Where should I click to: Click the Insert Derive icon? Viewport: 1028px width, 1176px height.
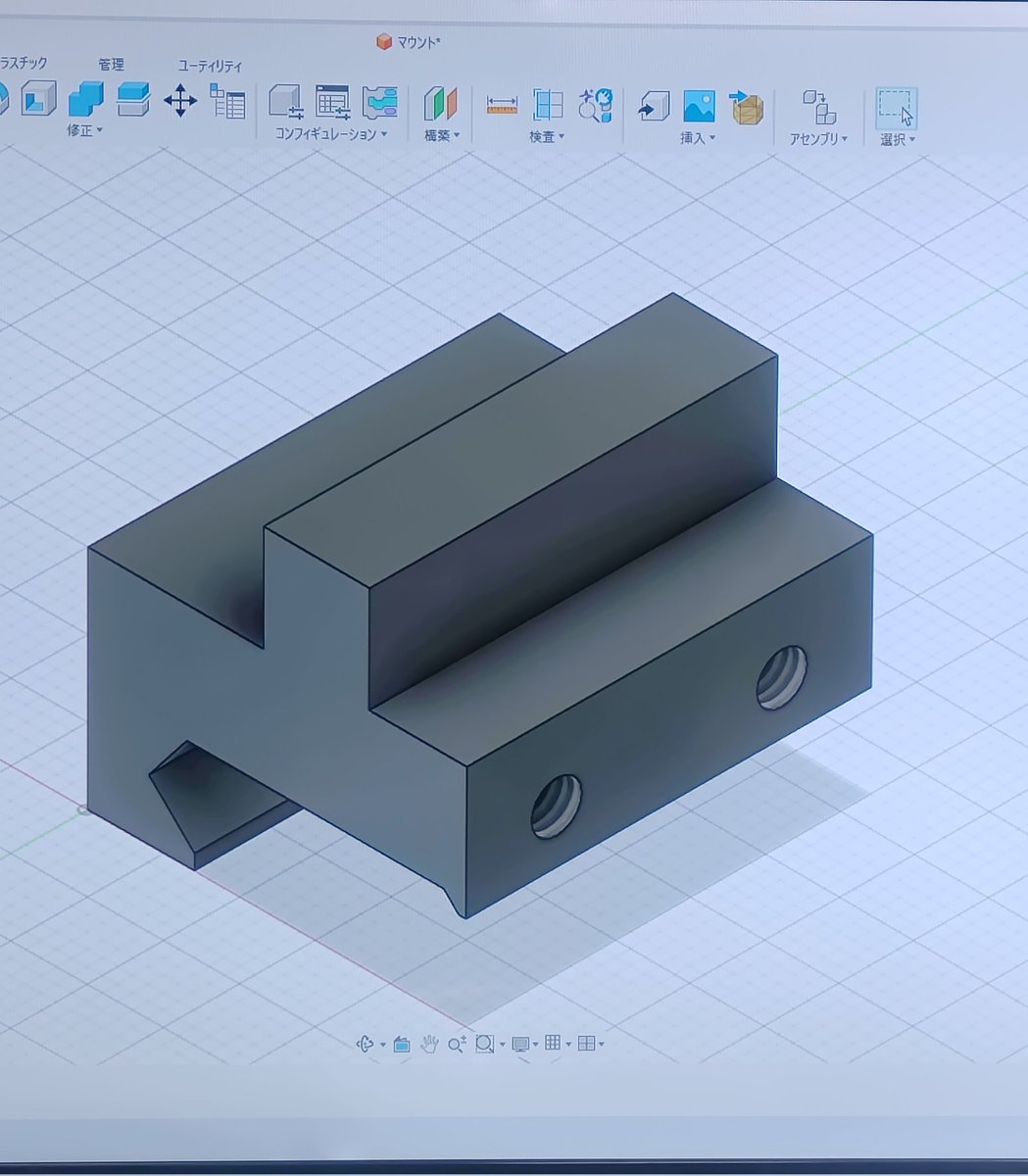click(653, 106)
